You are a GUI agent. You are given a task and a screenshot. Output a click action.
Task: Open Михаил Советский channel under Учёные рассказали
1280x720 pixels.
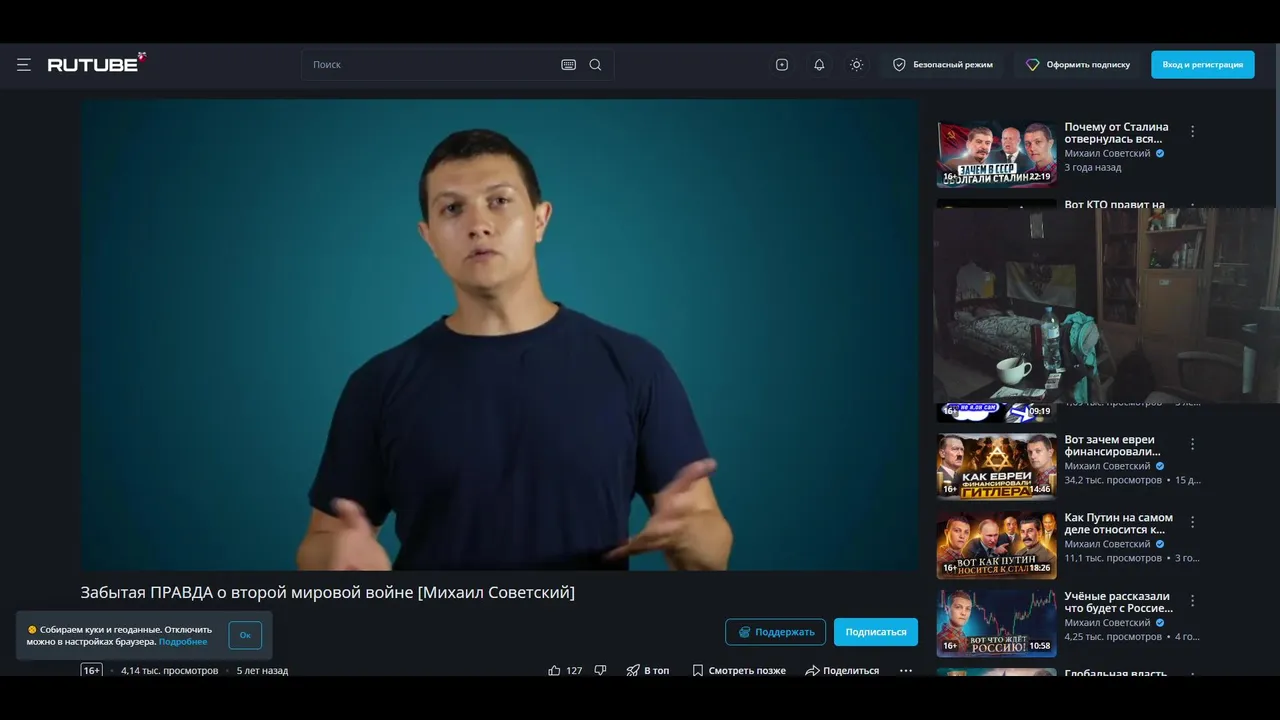click(x=1107, y=623)
